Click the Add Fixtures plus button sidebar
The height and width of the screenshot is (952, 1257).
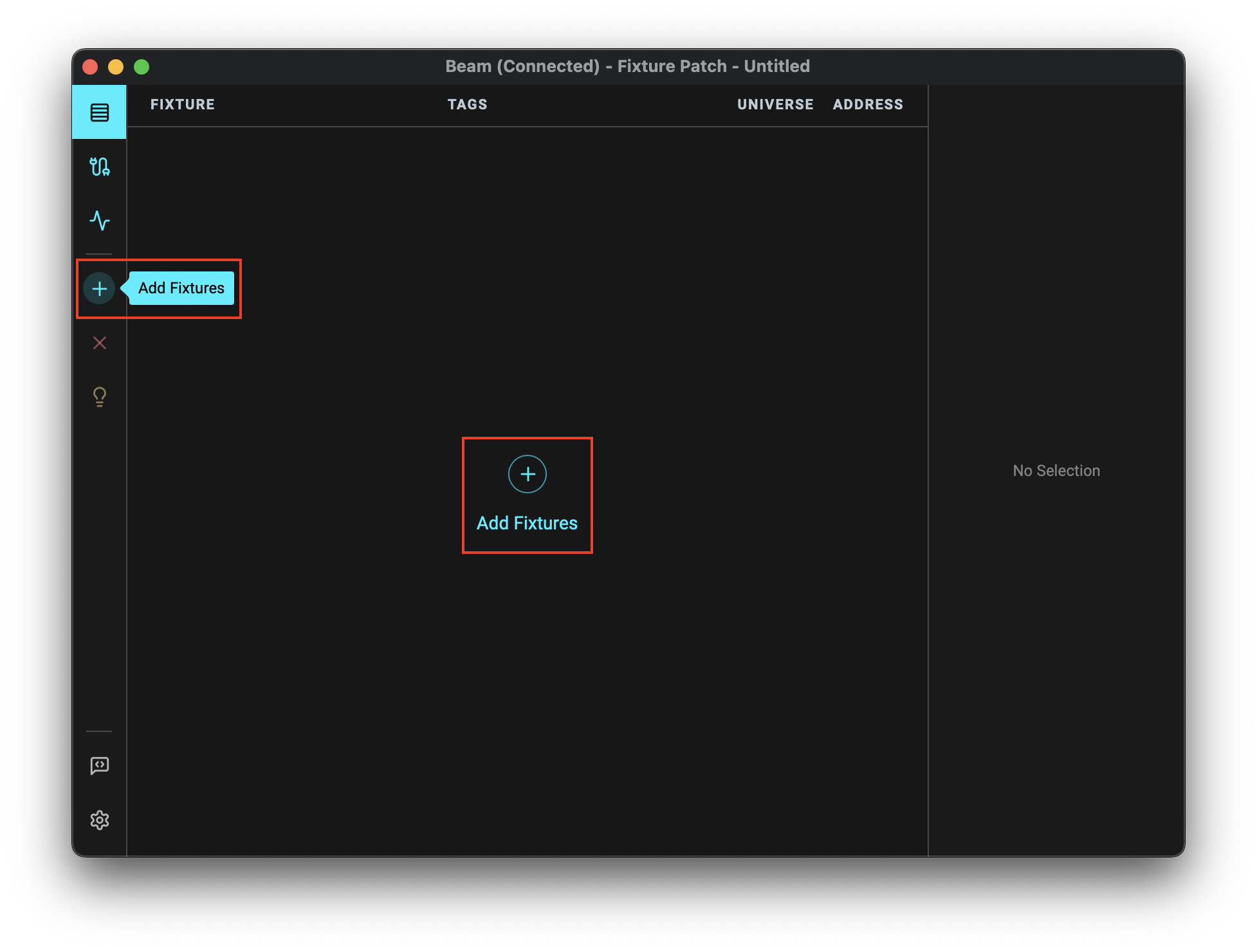click(100, 288)
